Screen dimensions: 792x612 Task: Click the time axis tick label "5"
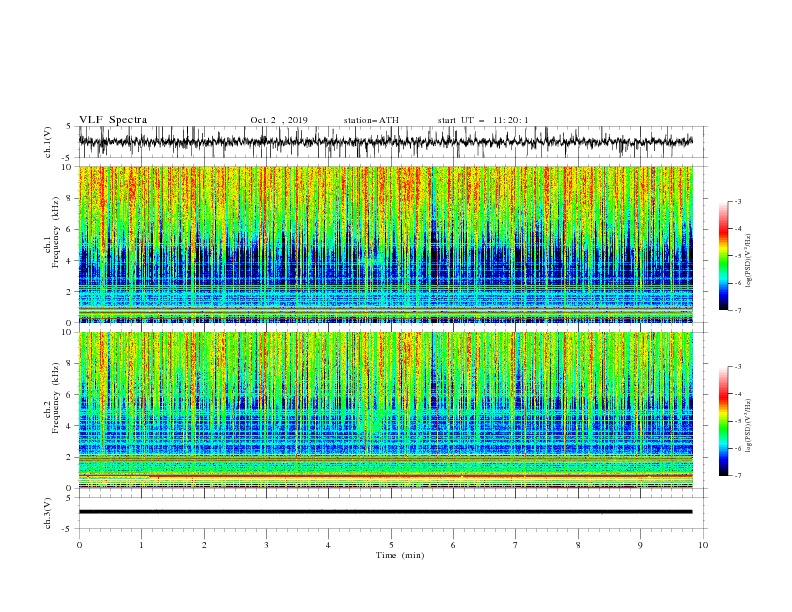(x=391, y=545)
